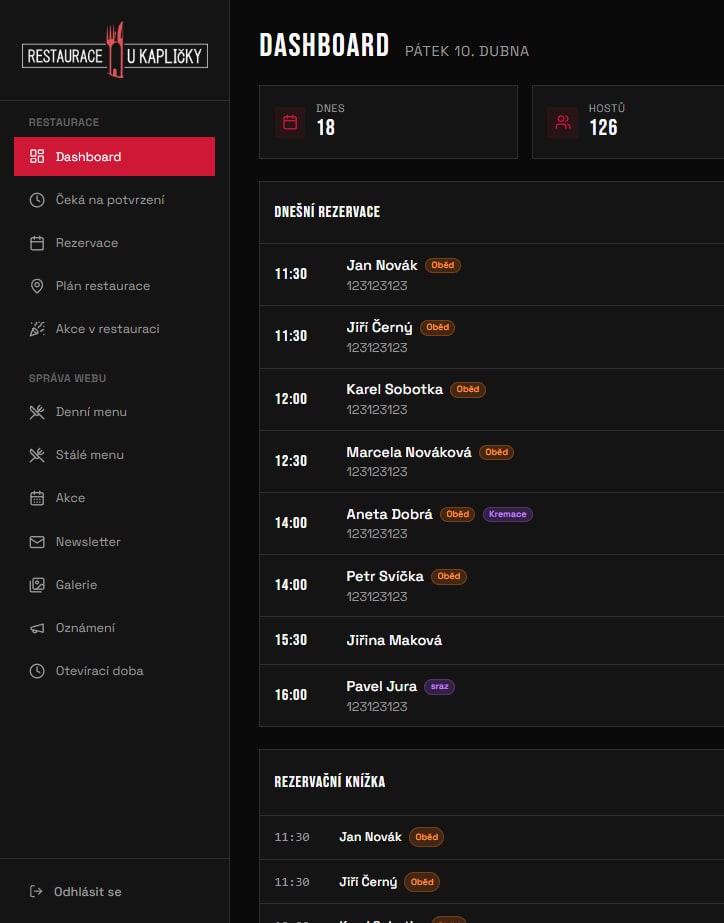Image resolution: width=724 pixels, height=923 pixels.
Task: Open the Stálé menu page
Action: 90,455
